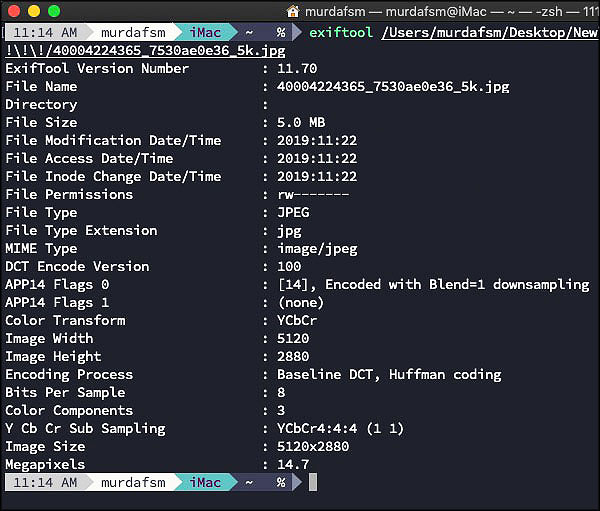Screen dimensions: 600x511
Task: Click the File Size value 5.0 MB
Action: click(301, 122)
